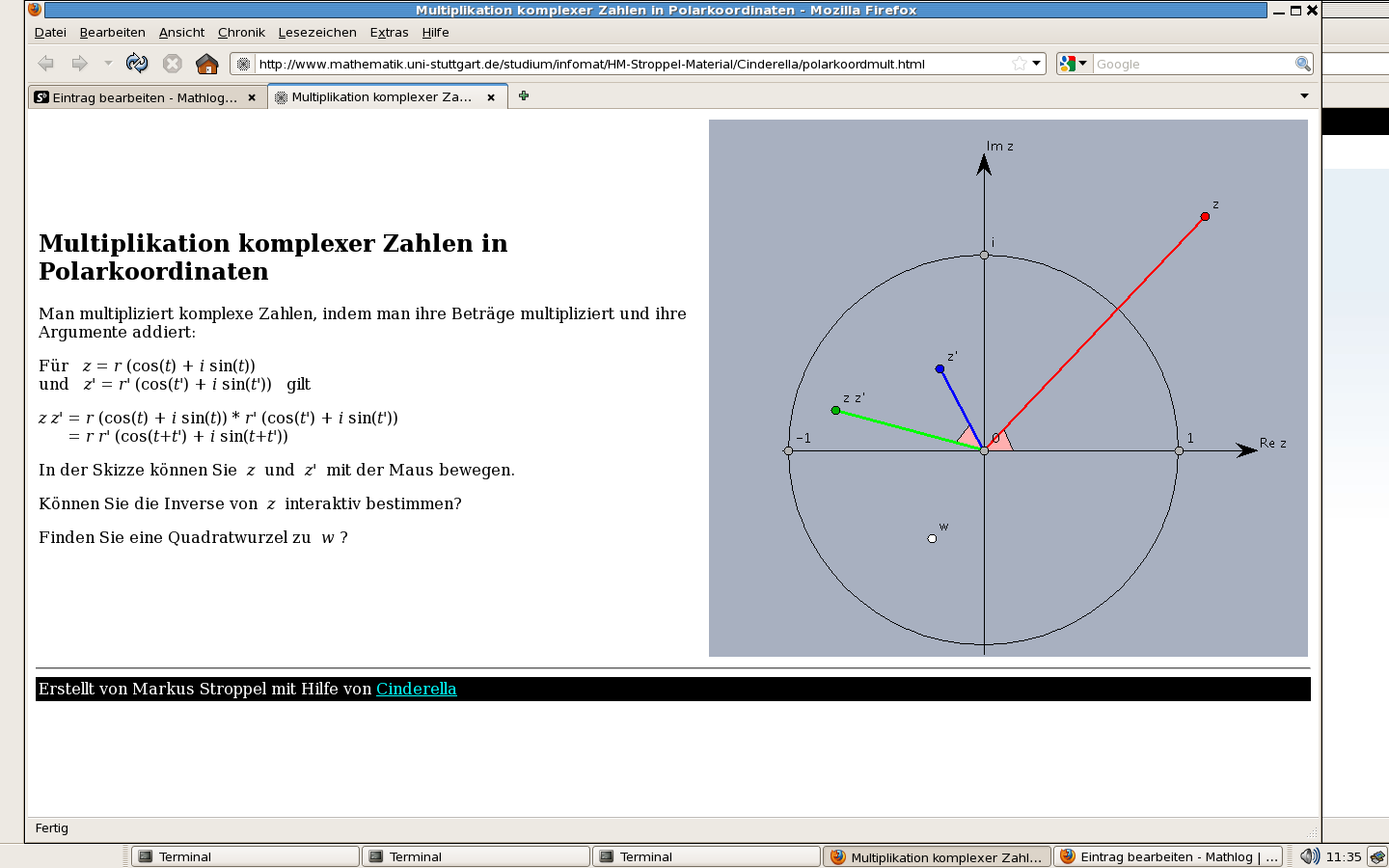Viewport: 1389px width, 868px height.
Task: Click the bookmark star in URL bar
Action: [x=1019, y=64]
